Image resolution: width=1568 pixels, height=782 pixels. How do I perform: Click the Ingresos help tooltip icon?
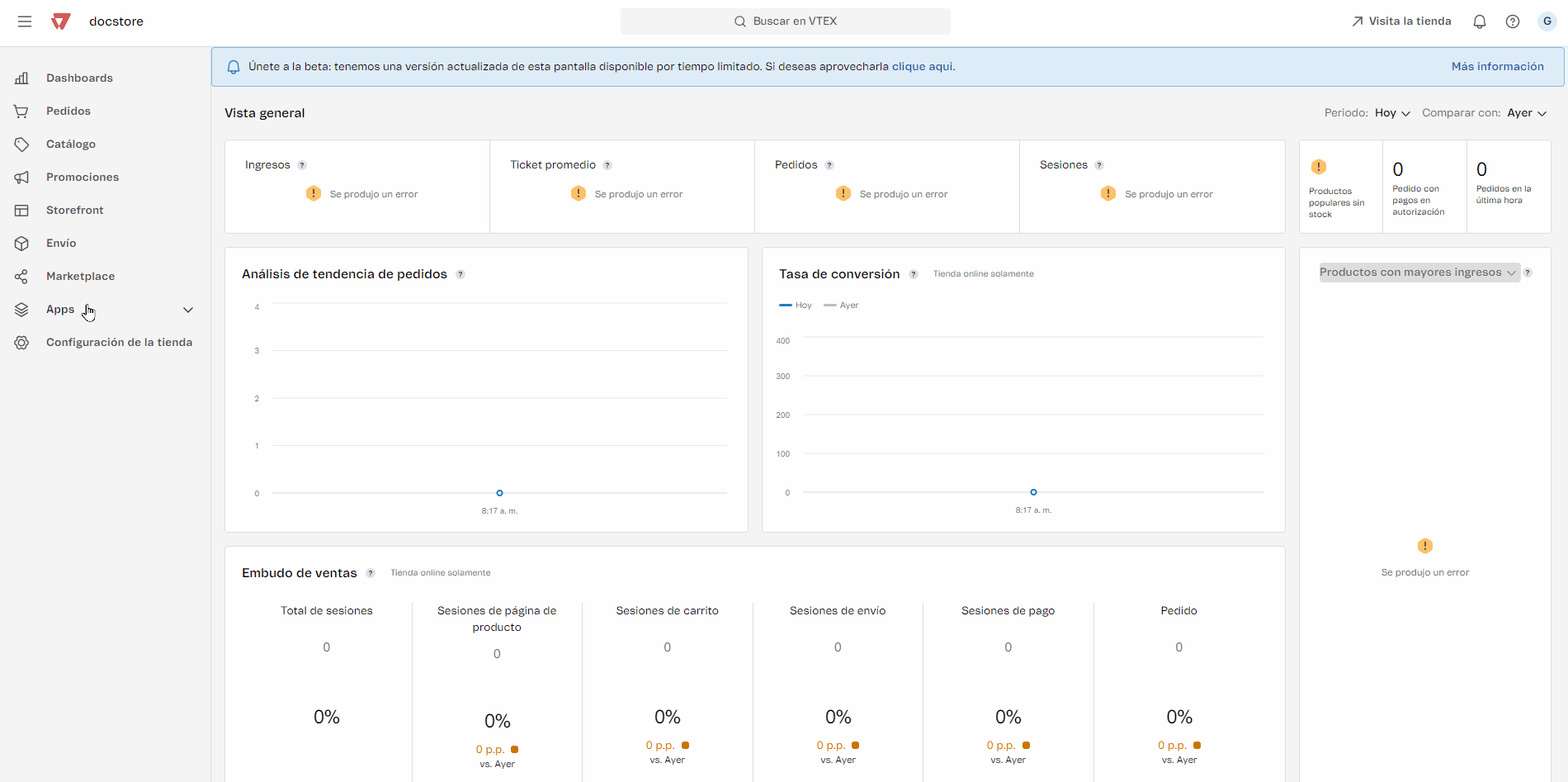(x=302, y=165)
